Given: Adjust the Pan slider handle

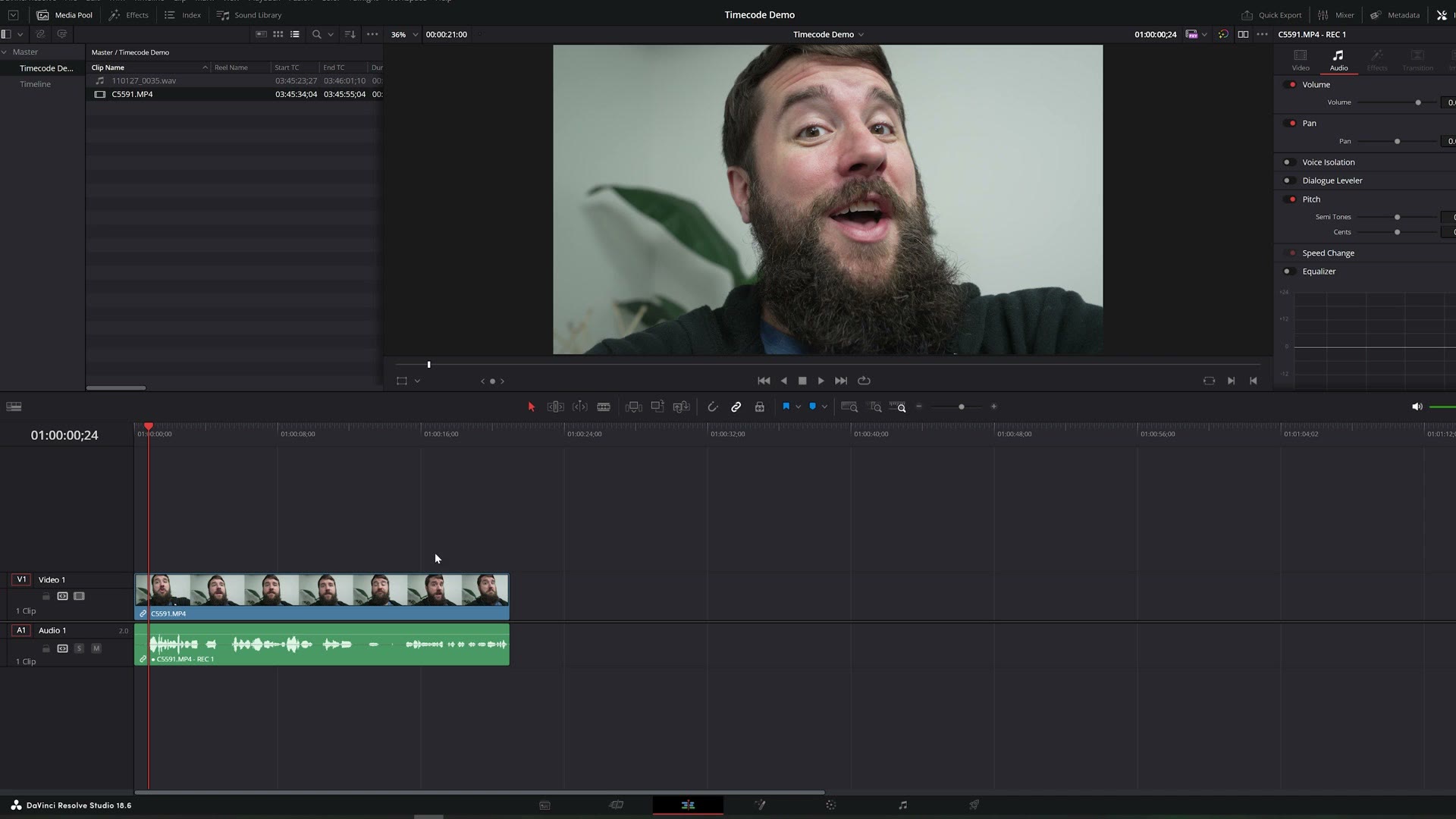Looking at the screenshot, I should click(x=1397, y=142).
